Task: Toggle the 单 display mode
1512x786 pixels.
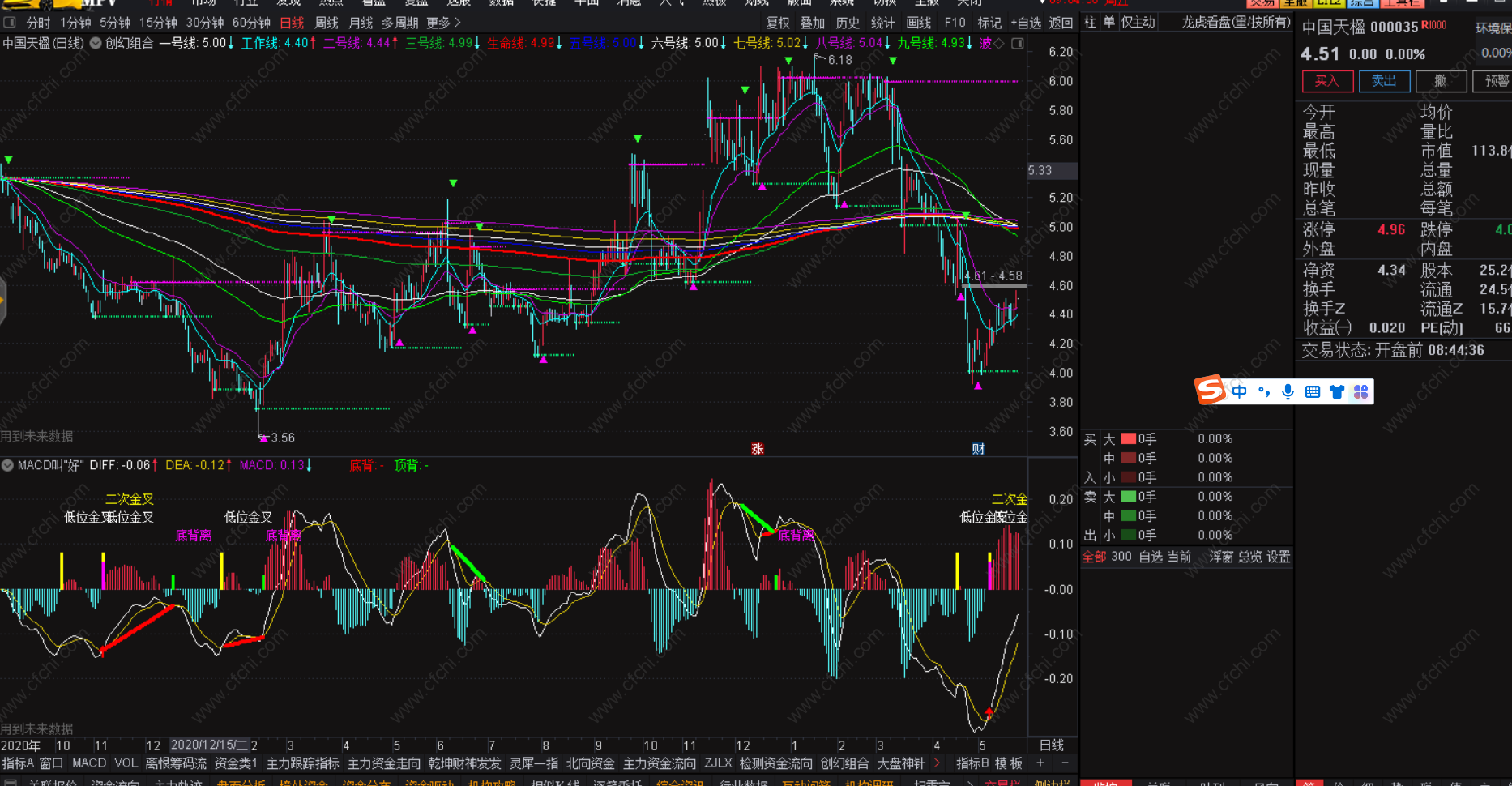Action: coord(1108,23)
